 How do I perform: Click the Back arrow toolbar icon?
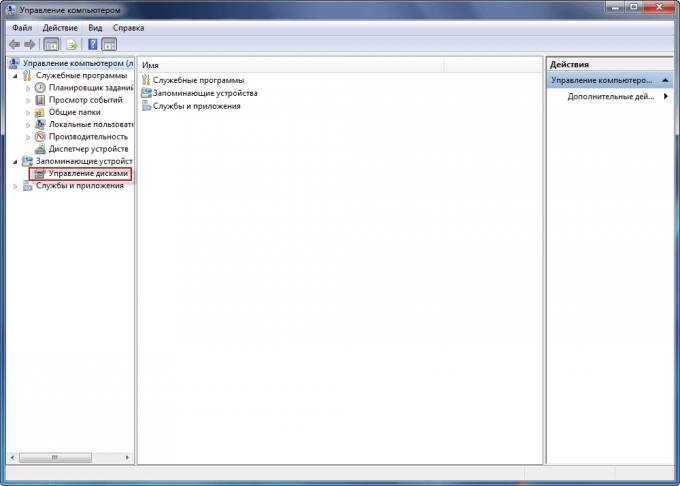[x=14, y=45]
